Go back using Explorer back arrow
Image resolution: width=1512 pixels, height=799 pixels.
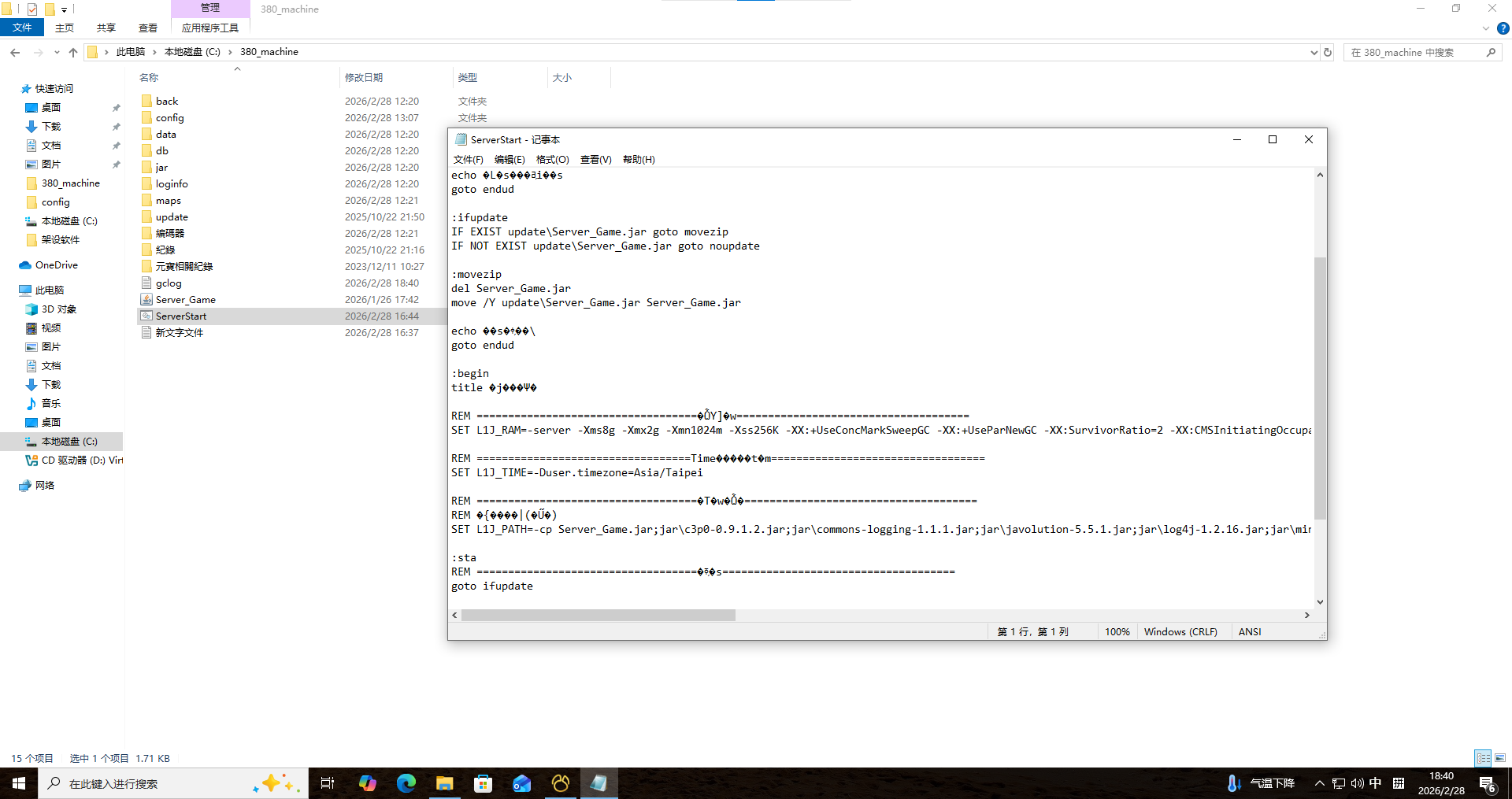click(15, 52)
